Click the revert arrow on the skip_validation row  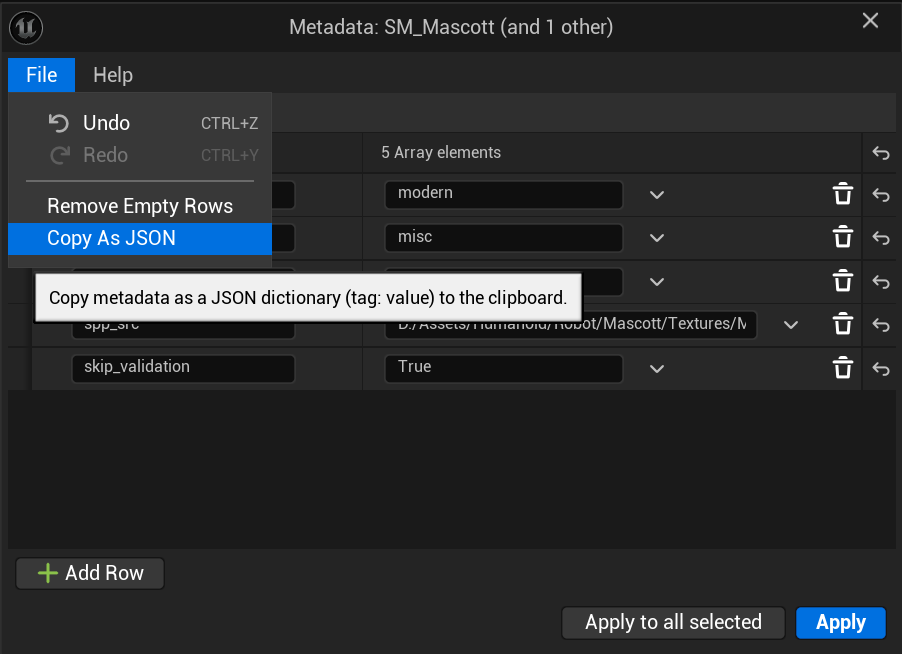[x=880, y=368]
